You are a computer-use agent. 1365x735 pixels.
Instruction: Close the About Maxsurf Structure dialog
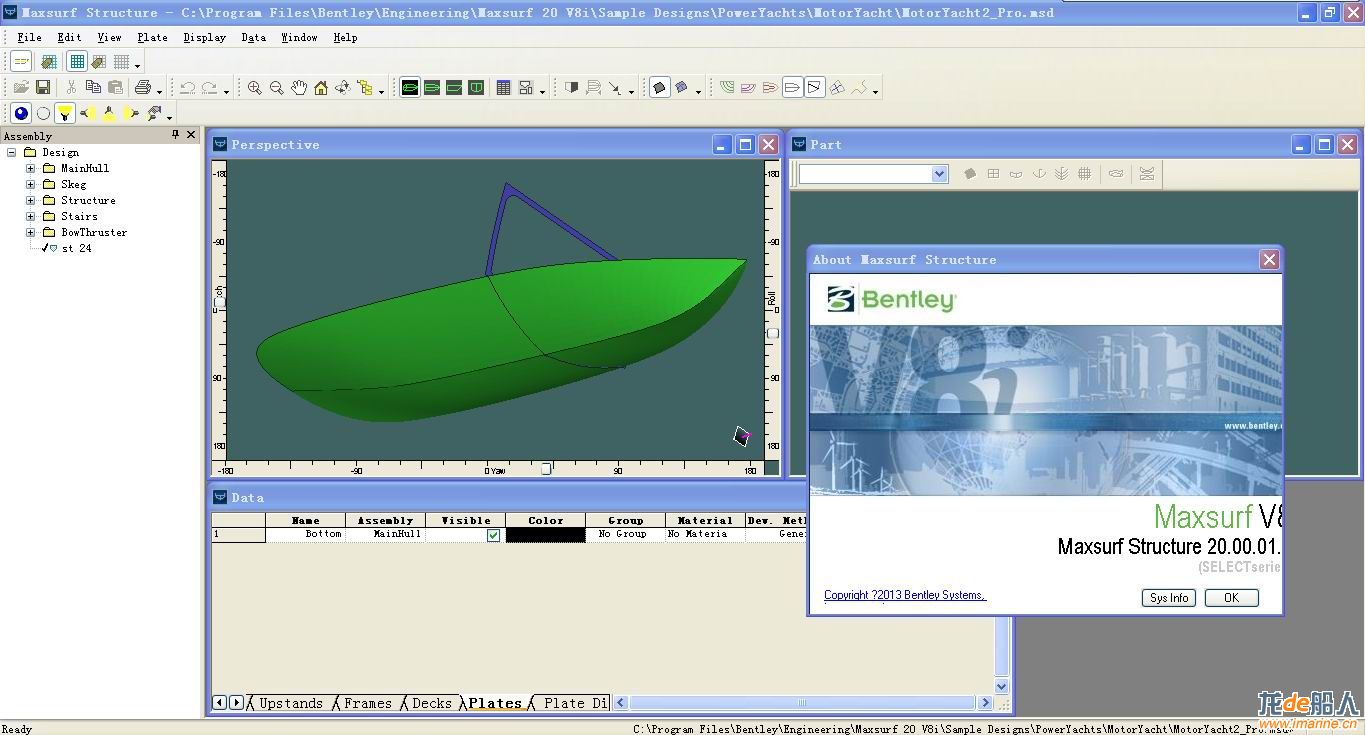click(x=1269, y=260)
